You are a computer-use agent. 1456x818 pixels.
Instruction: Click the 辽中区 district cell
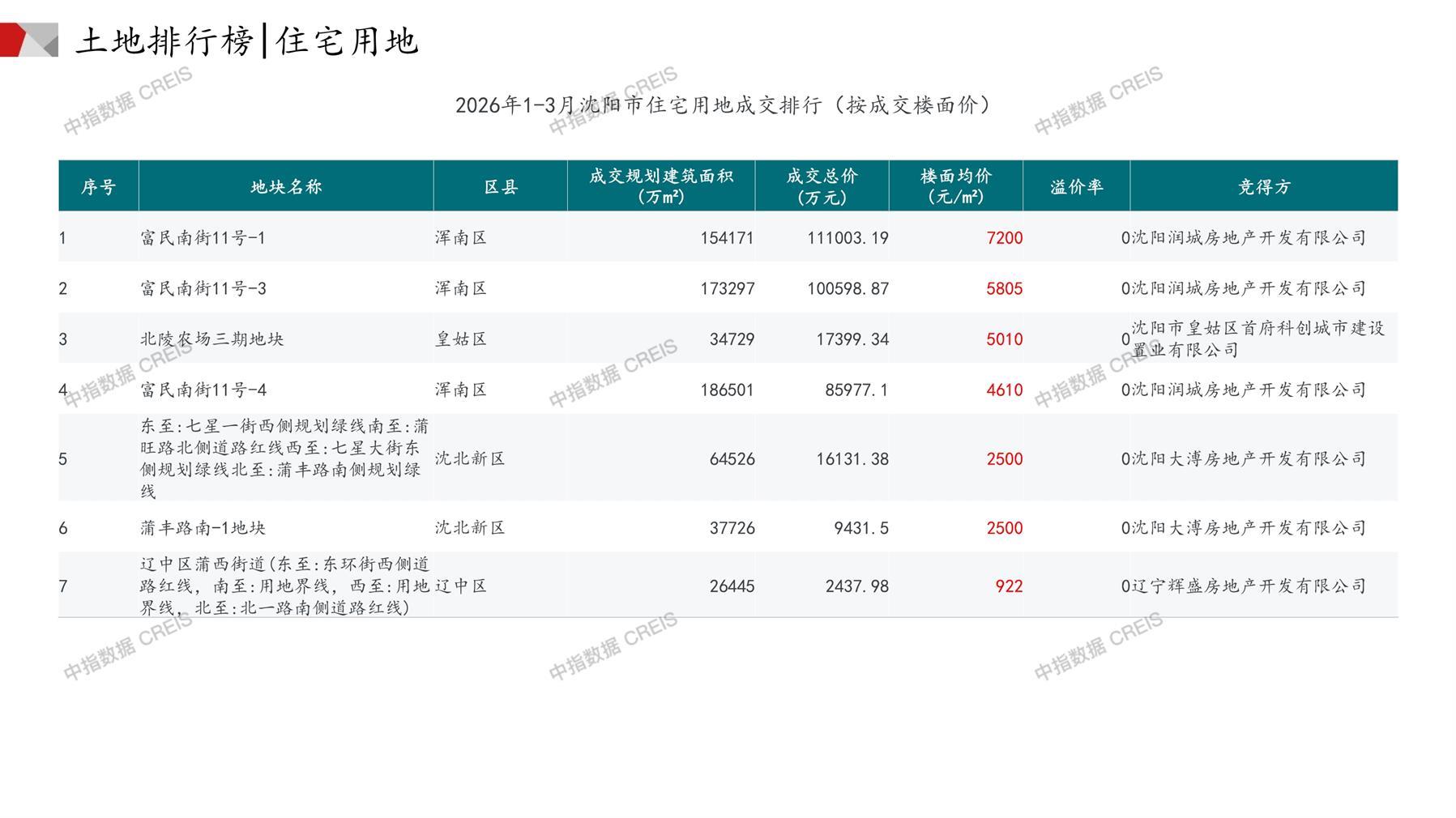point(461,586)
